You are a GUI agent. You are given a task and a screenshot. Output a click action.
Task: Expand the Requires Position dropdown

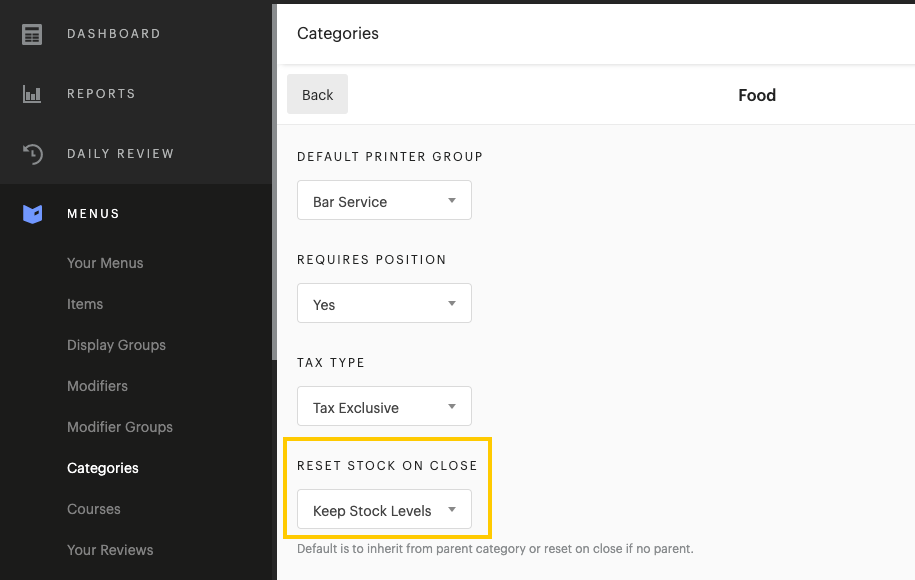(x=384, y=304)
